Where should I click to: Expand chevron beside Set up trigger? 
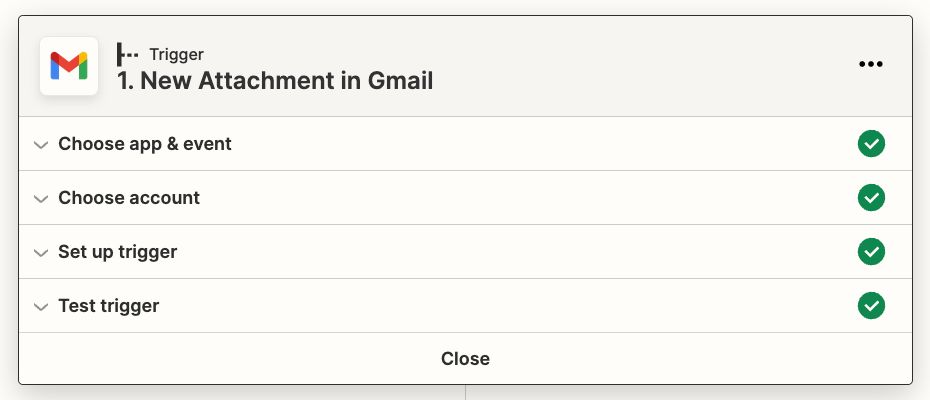tap(41, 253)
